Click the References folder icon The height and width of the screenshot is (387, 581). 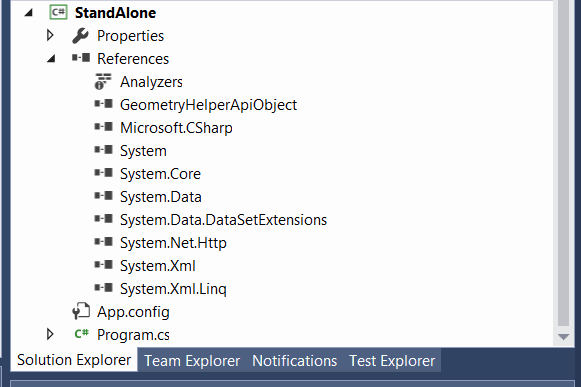[x=81, y=58]
